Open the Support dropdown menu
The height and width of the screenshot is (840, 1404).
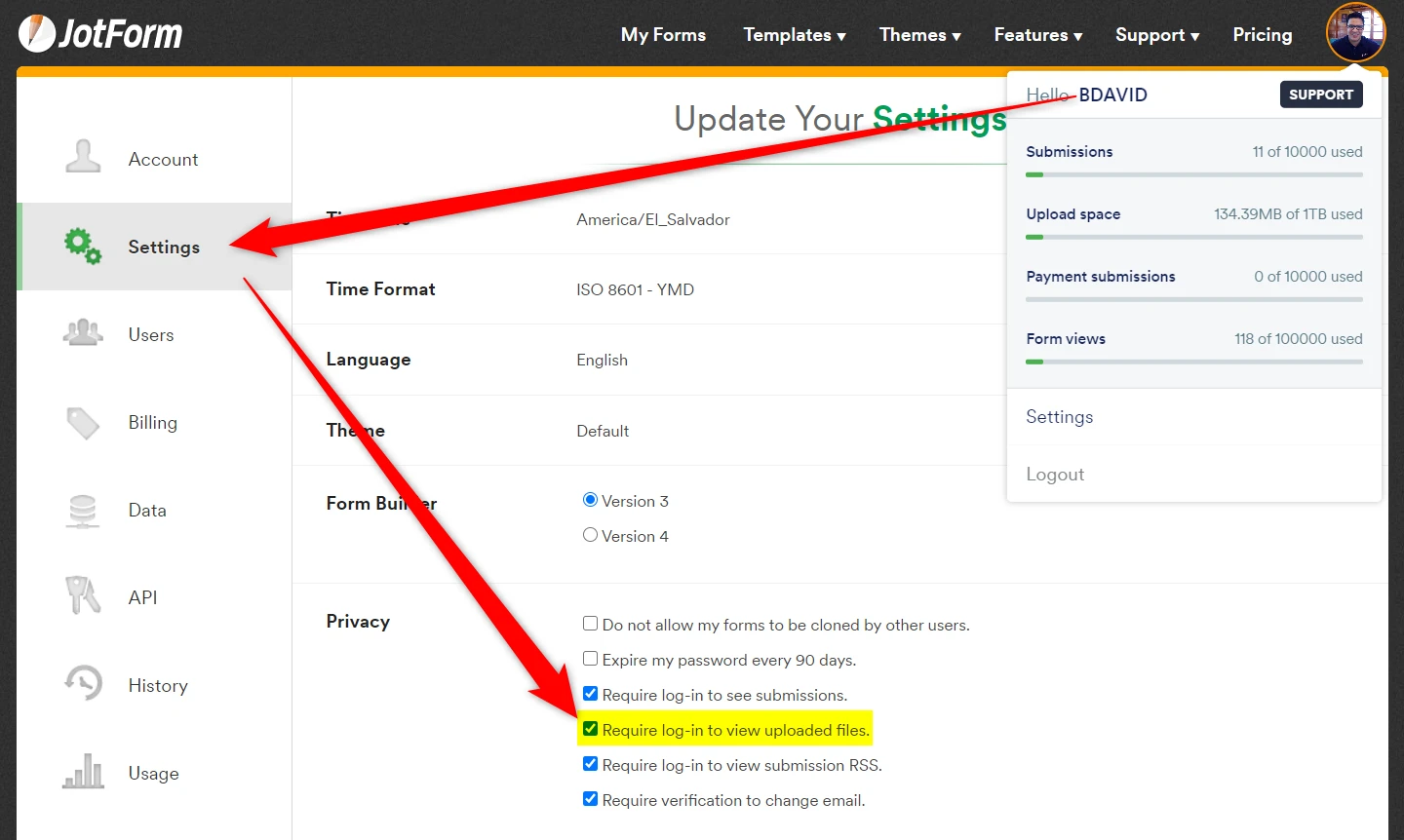[1156, 35]
